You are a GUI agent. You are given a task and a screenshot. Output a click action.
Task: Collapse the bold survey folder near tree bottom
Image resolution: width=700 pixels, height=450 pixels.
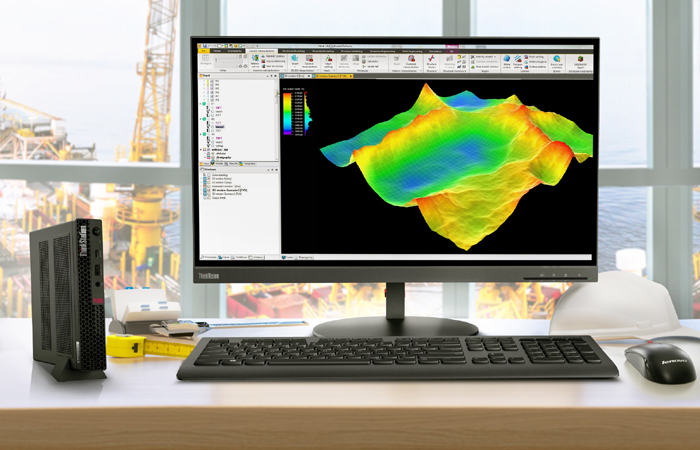[x=201, y=150]
